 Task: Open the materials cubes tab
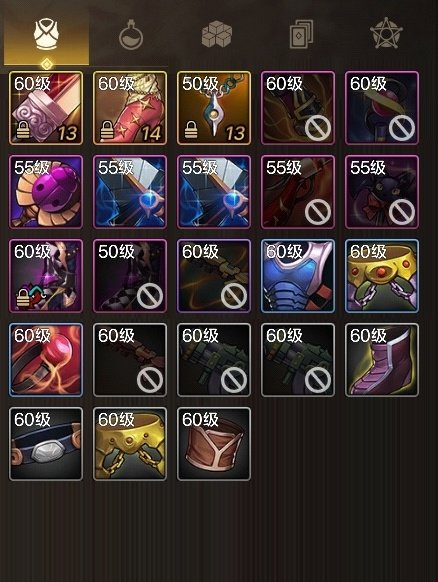pyautogui.click(x=217, y=35)
